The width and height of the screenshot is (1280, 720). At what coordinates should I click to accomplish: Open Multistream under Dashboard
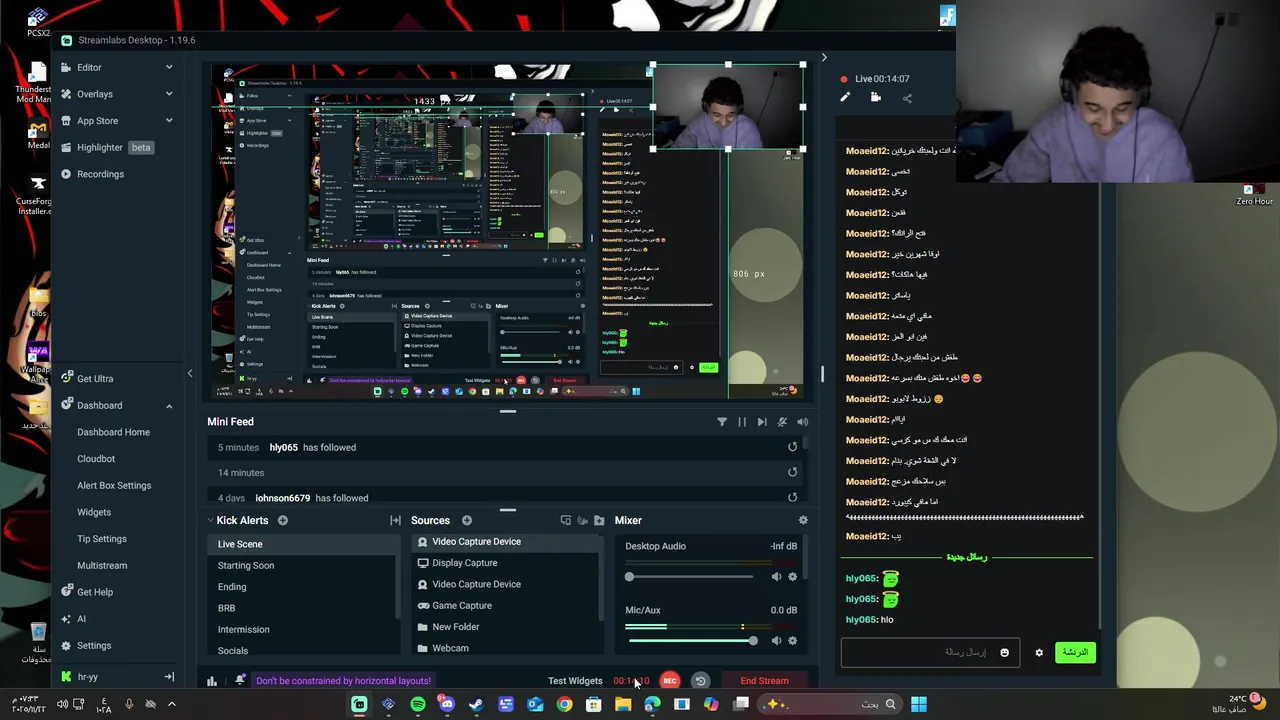pos(102,565)
